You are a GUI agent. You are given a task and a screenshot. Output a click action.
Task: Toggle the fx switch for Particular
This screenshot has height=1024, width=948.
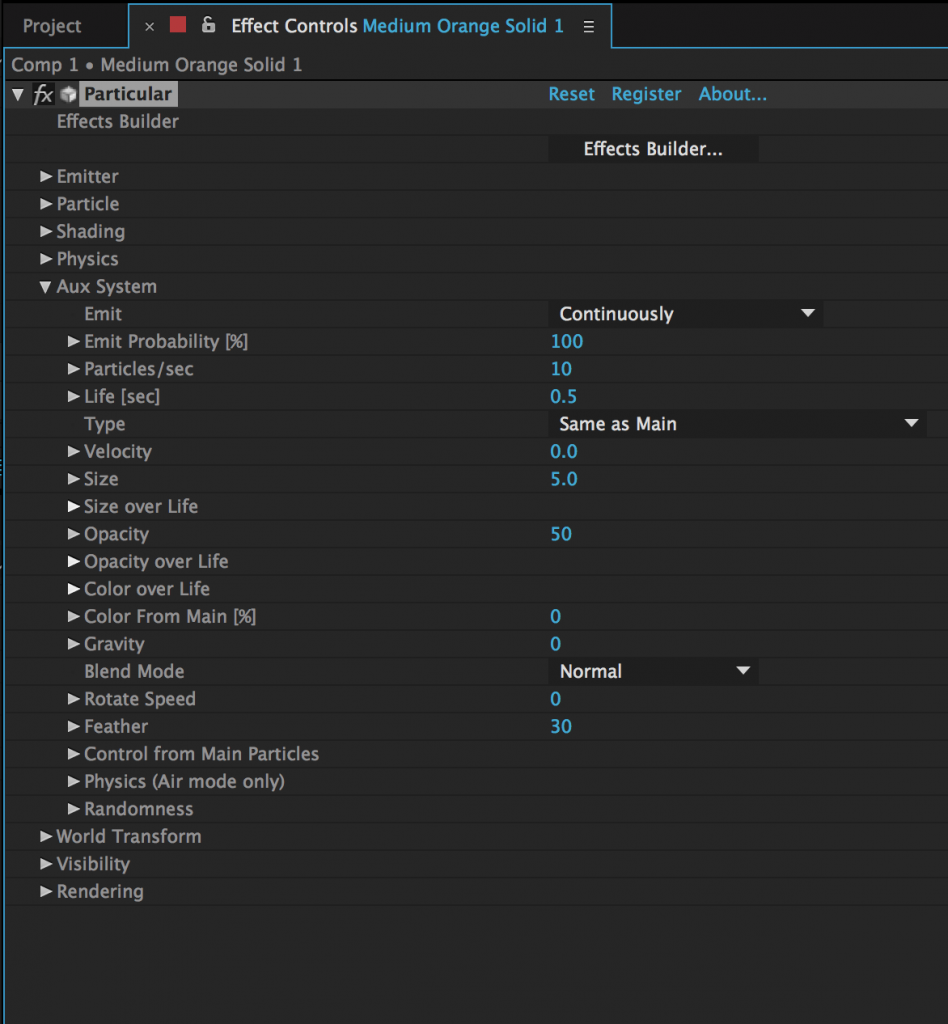coord(43,94)
